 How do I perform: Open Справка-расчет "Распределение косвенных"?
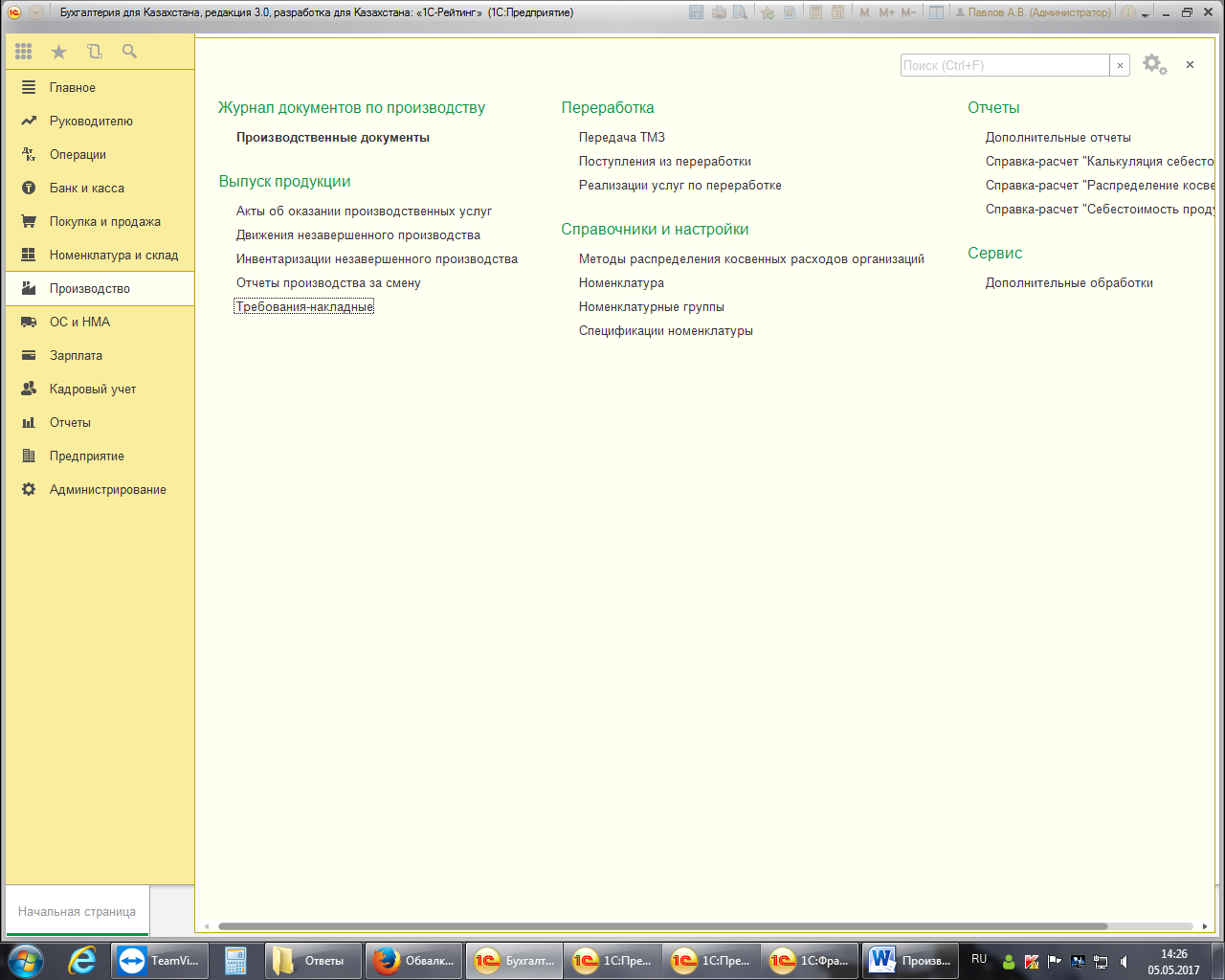(x=1100, y=185)
